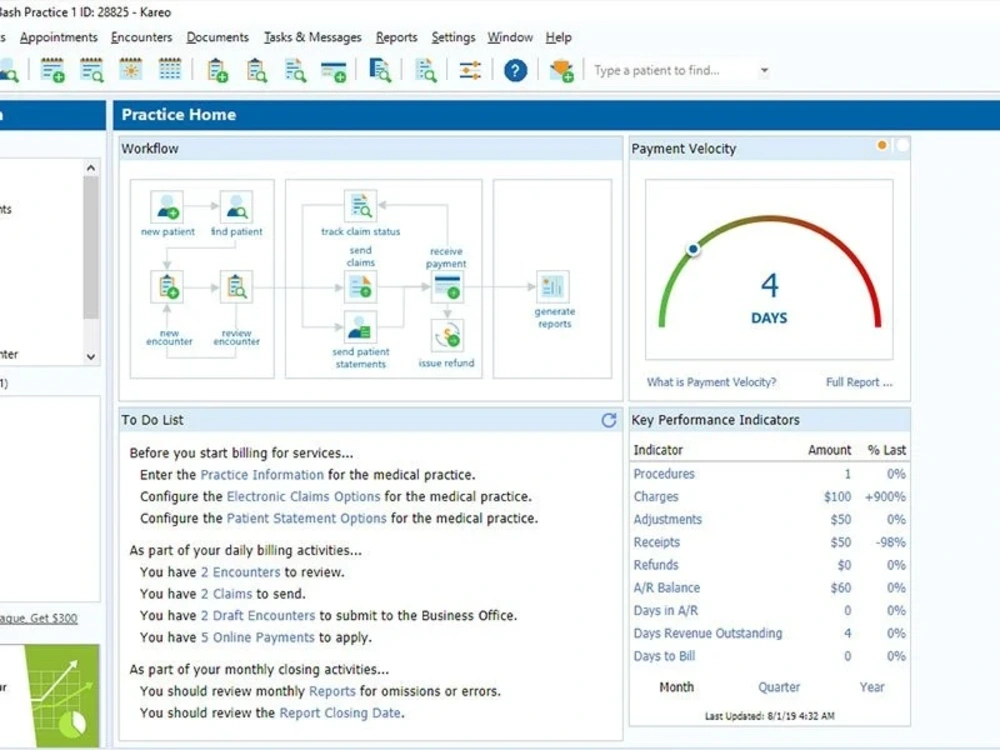
Task: Click the find documents toolbar icon
Action: (x=380, y=70)
